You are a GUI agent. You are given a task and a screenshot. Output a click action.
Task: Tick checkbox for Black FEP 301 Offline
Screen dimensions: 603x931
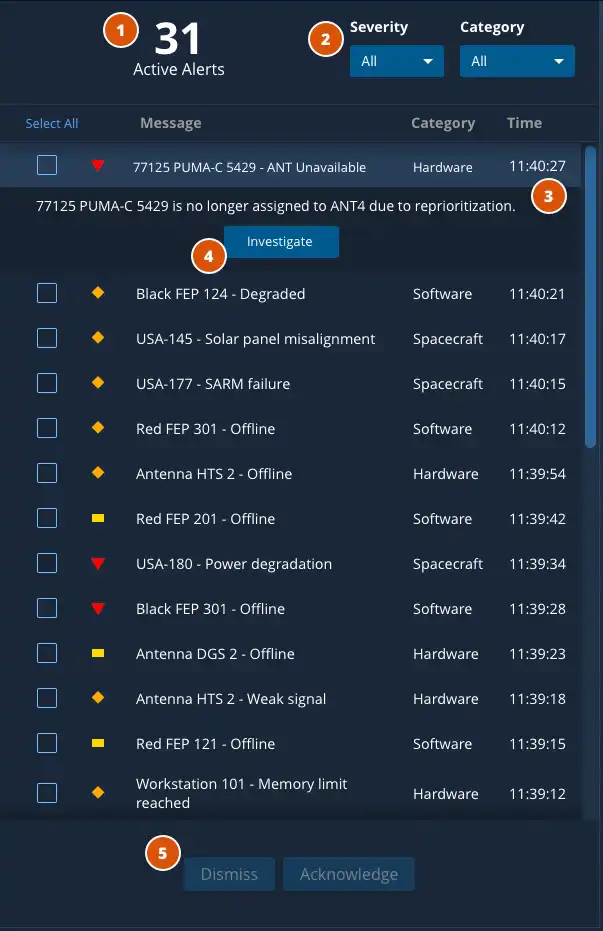click(47, 609)
